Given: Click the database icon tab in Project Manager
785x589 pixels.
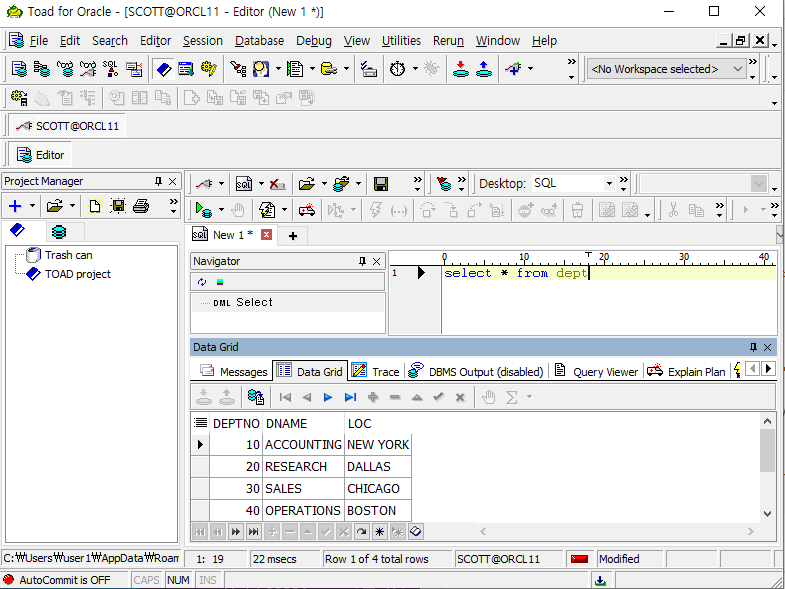Looking at the screenshot, I should pos(59,232).
